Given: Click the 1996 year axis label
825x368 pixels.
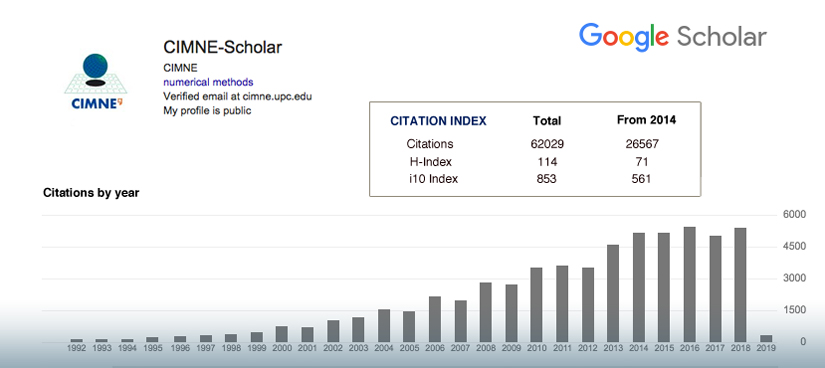Looking at the screenshot, I should pos(179,348).
